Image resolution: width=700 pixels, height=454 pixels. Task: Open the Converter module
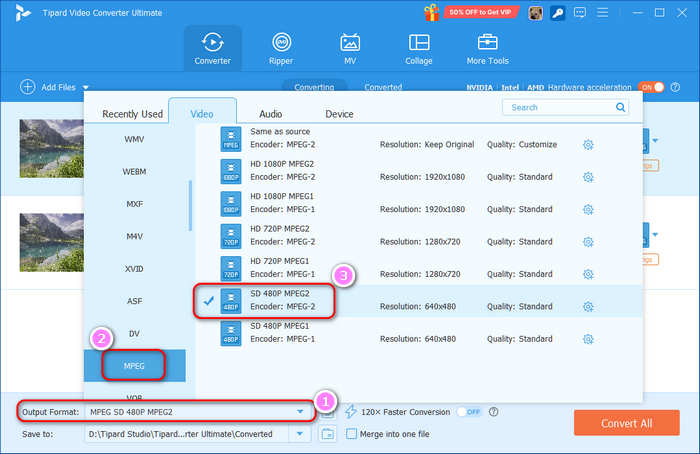(212, 49)
